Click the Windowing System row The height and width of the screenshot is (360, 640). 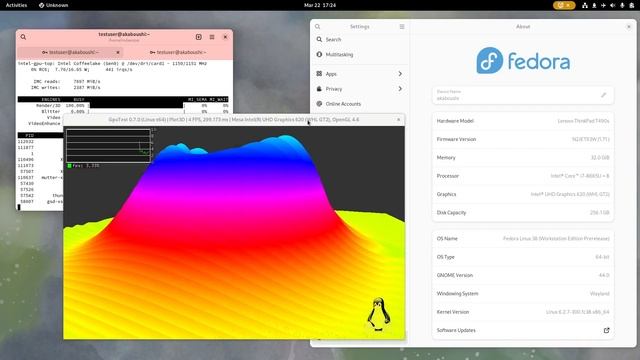(523, 293)
